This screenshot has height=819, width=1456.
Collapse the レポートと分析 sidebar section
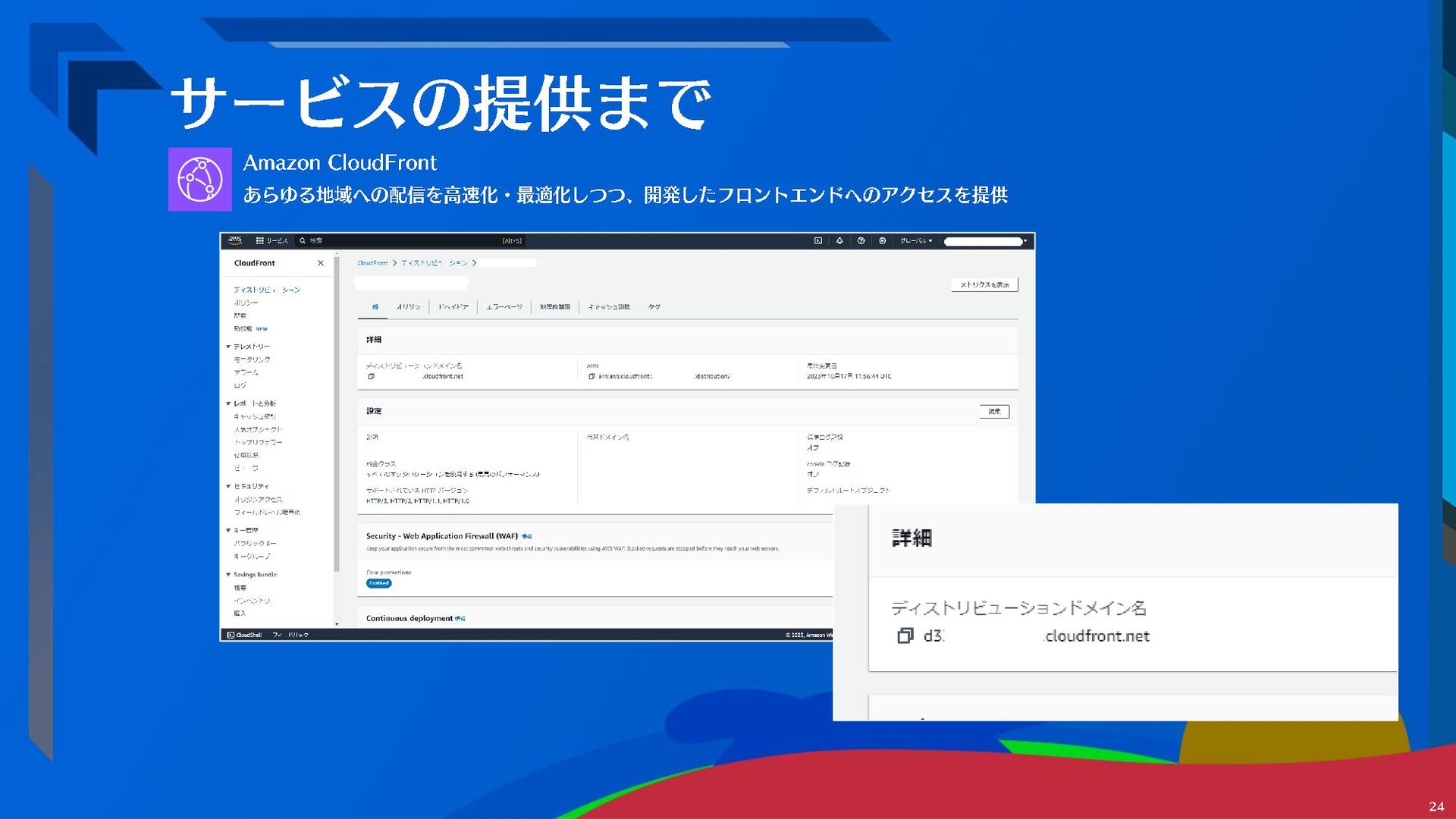tap(228, 403)
